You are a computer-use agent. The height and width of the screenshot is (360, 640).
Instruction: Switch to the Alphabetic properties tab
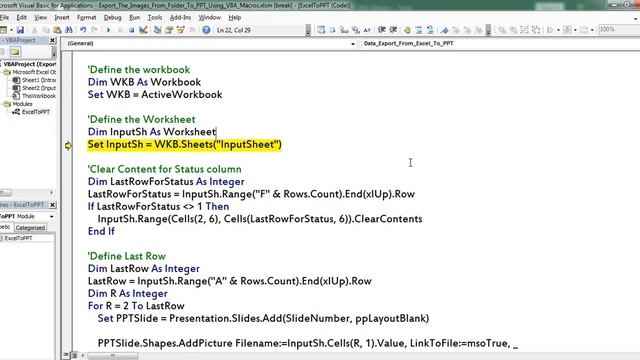[x=6, y=227]
